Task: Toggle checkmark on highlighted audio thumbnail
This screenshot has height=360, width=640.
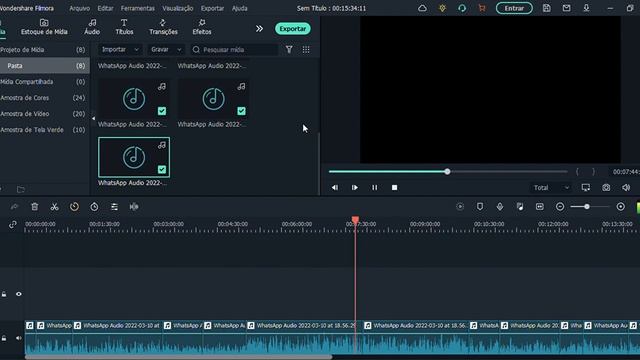Action: click(x=162, y=169)
